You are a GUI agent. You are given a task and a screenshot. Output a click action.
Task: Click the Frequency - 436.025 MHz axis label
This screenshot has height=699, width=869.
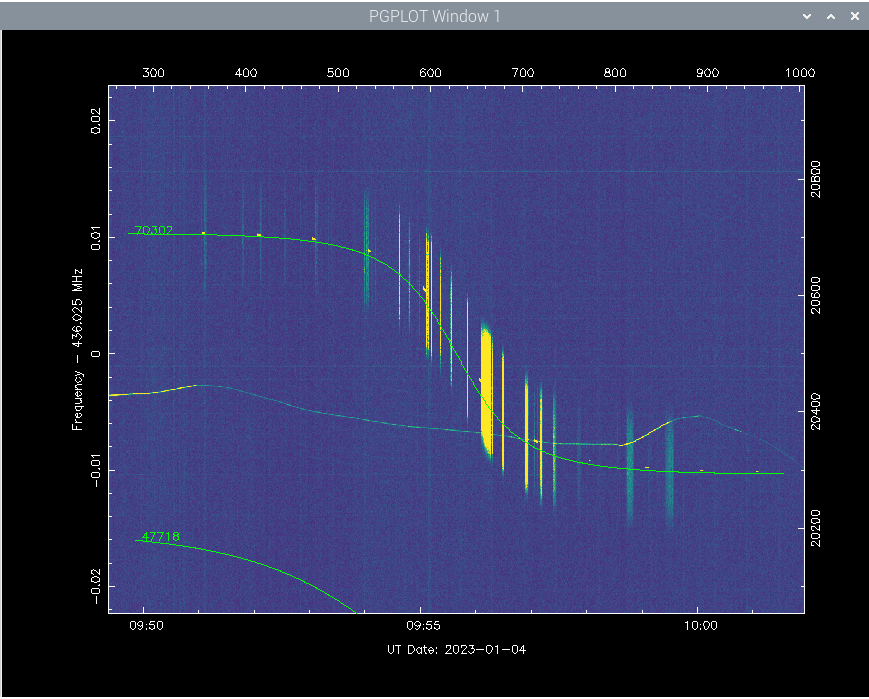point(77,350)
